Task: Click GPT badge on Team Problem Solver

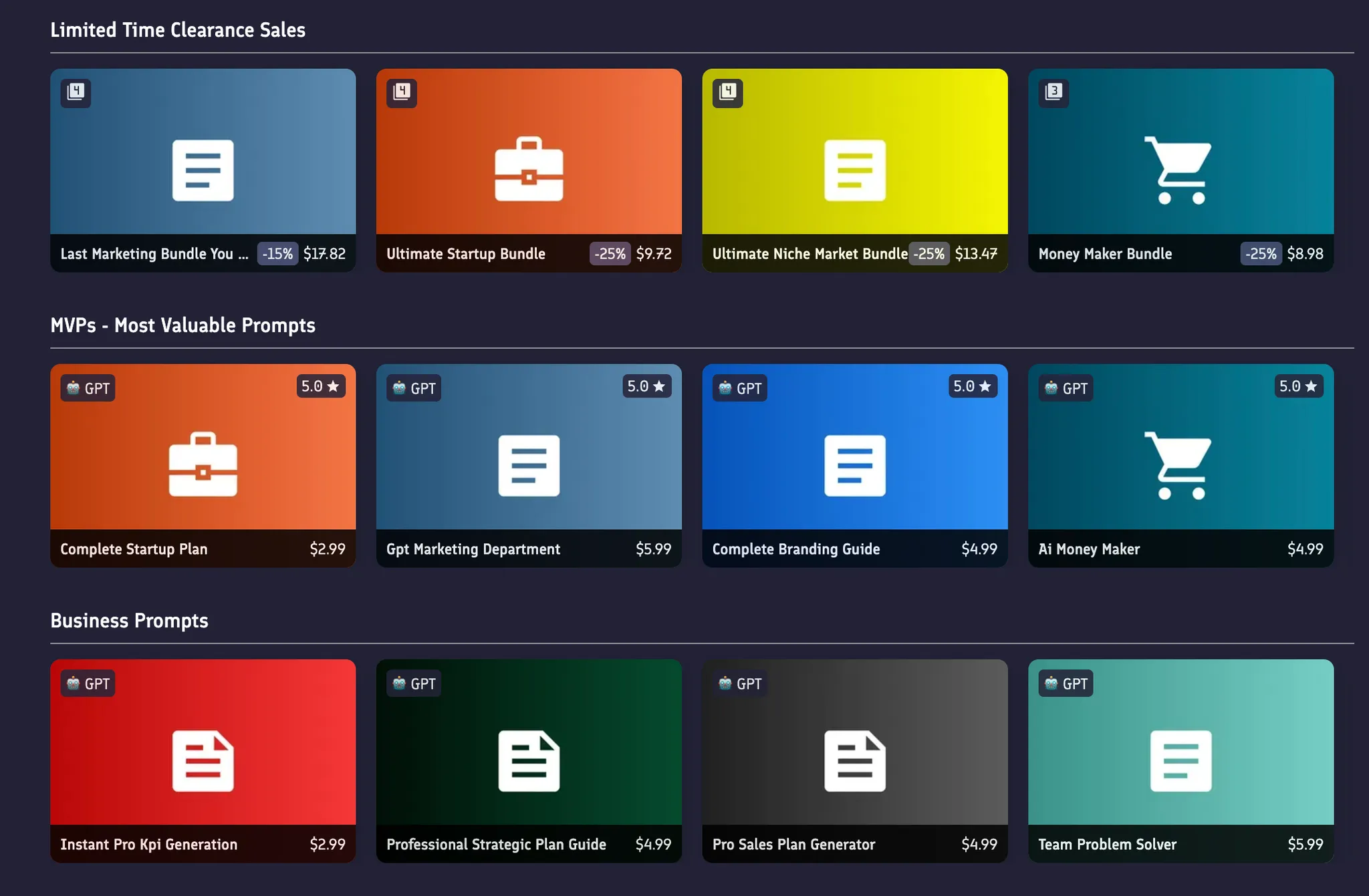Action: [1066, 684]
